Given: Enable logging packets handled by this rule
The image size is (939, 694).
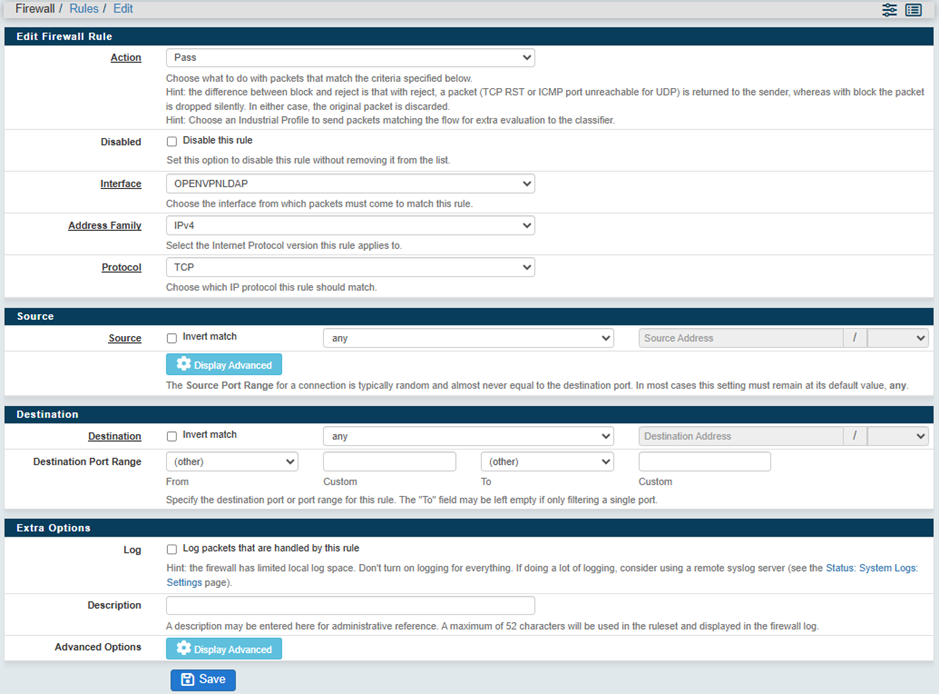Looking at the screenshot, I should click(172, 549).
